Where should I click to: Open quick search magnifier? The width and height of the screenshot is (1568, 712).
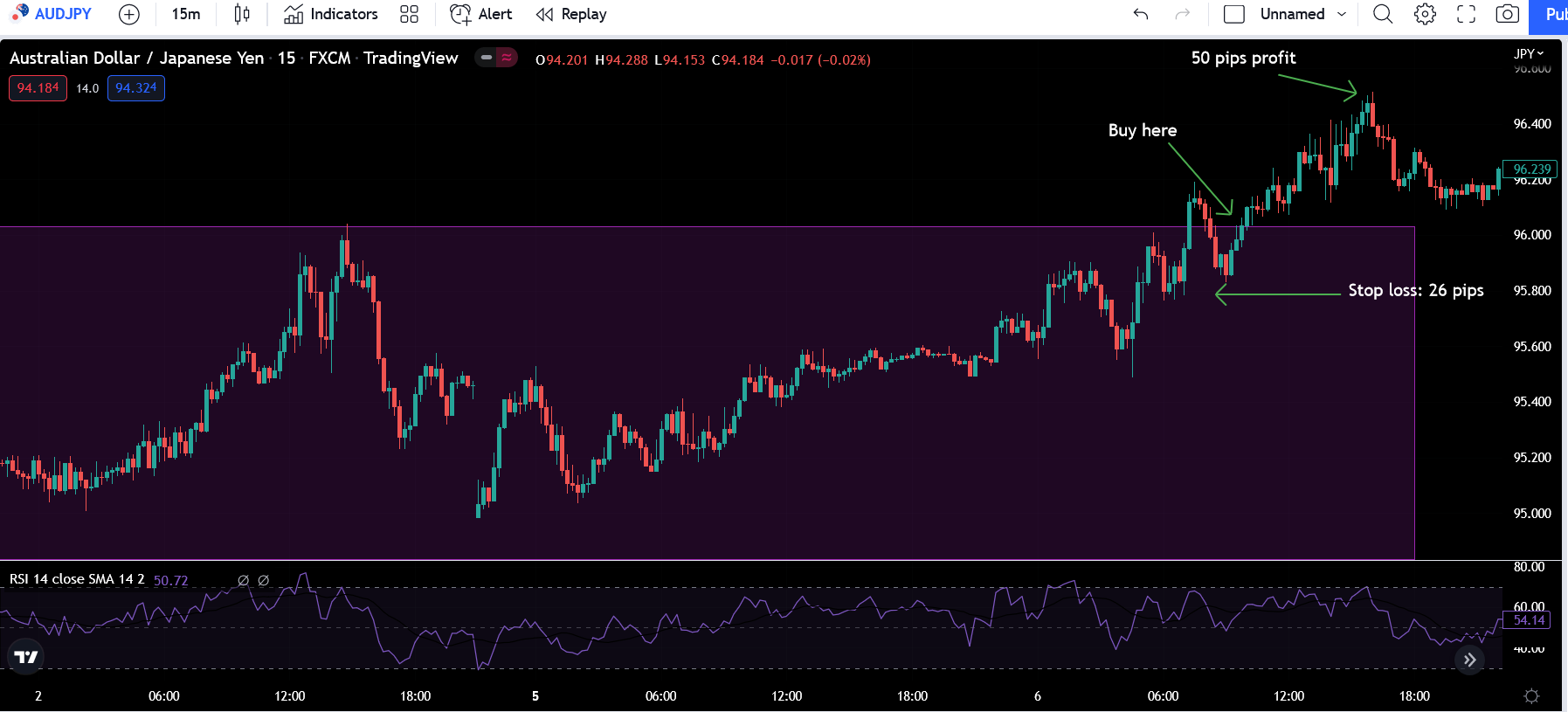click(1382, 14)
